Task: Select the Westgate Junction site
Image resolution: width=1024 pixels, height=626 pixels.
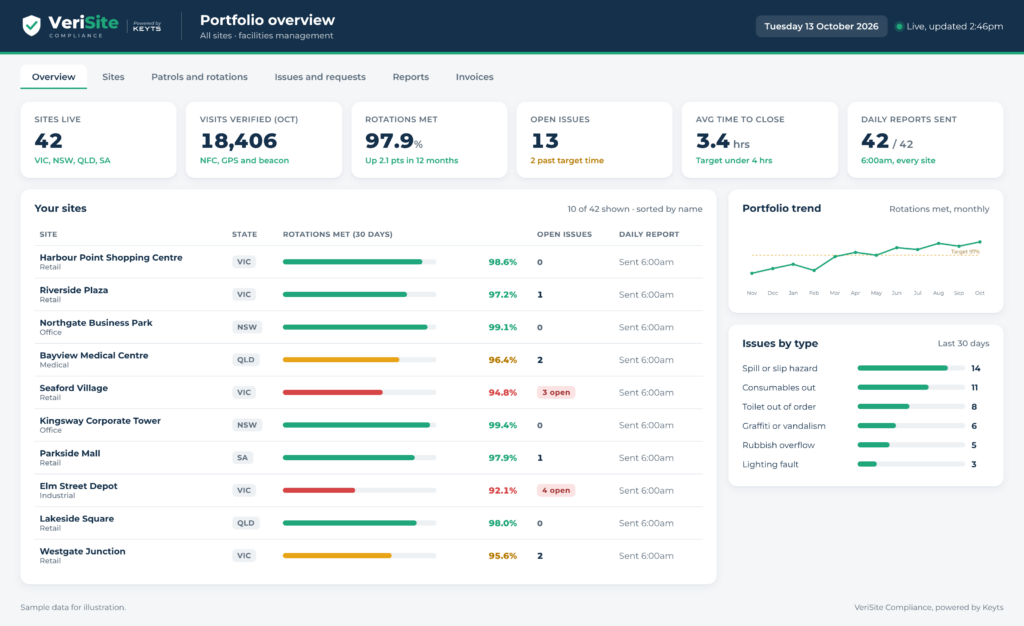Action: point(368,556)
